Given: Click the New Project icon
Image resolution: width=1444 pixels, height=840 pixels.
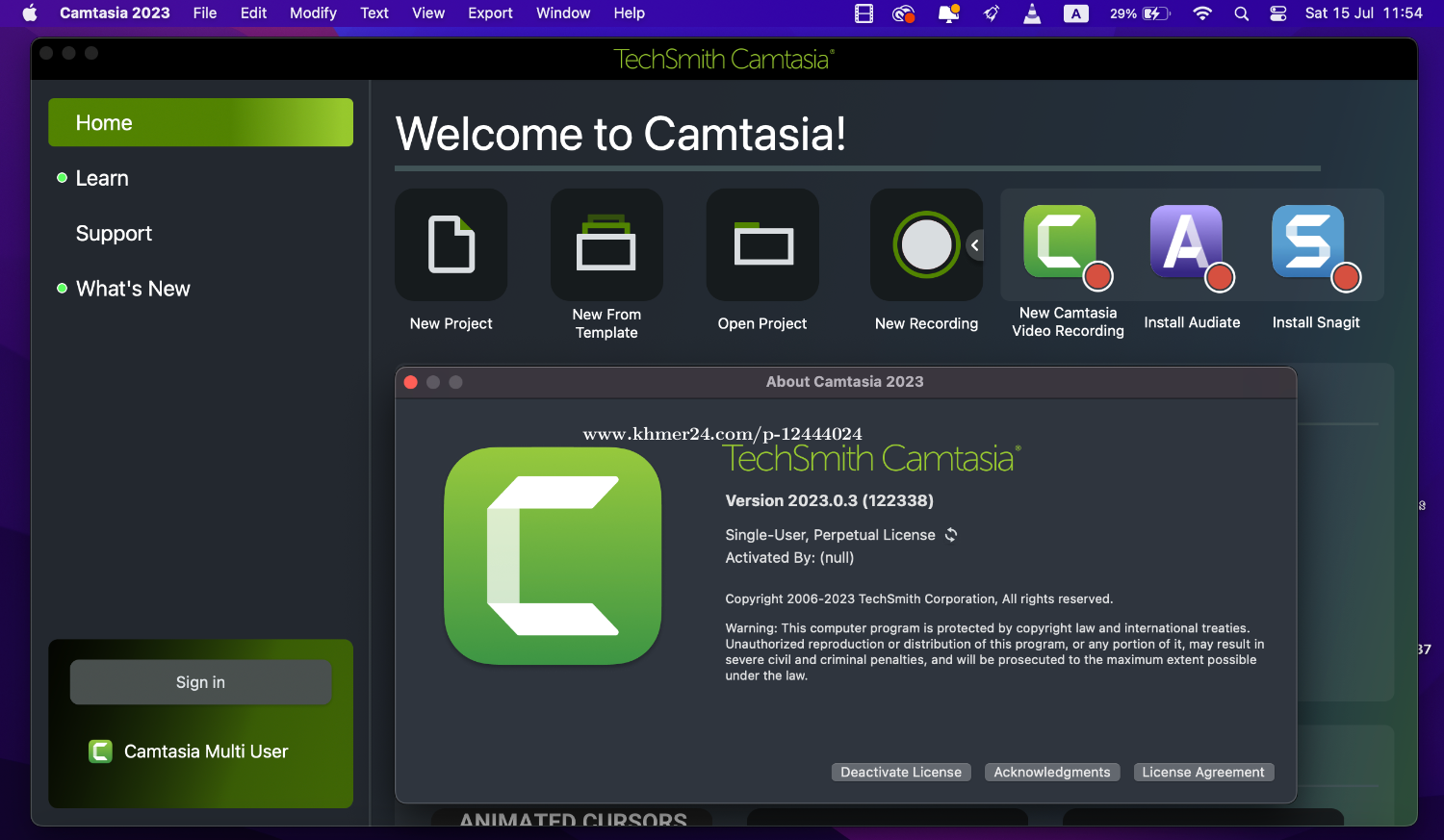Looking at the screenshot, I should (x=451, y=244).
